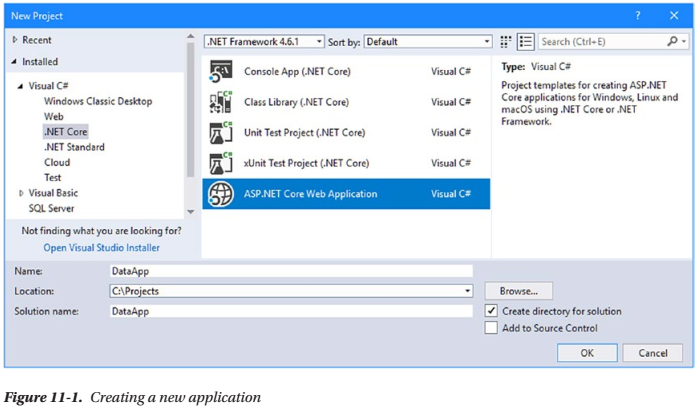
Task: Select the SQL Server category
Action: click(52, 208)
